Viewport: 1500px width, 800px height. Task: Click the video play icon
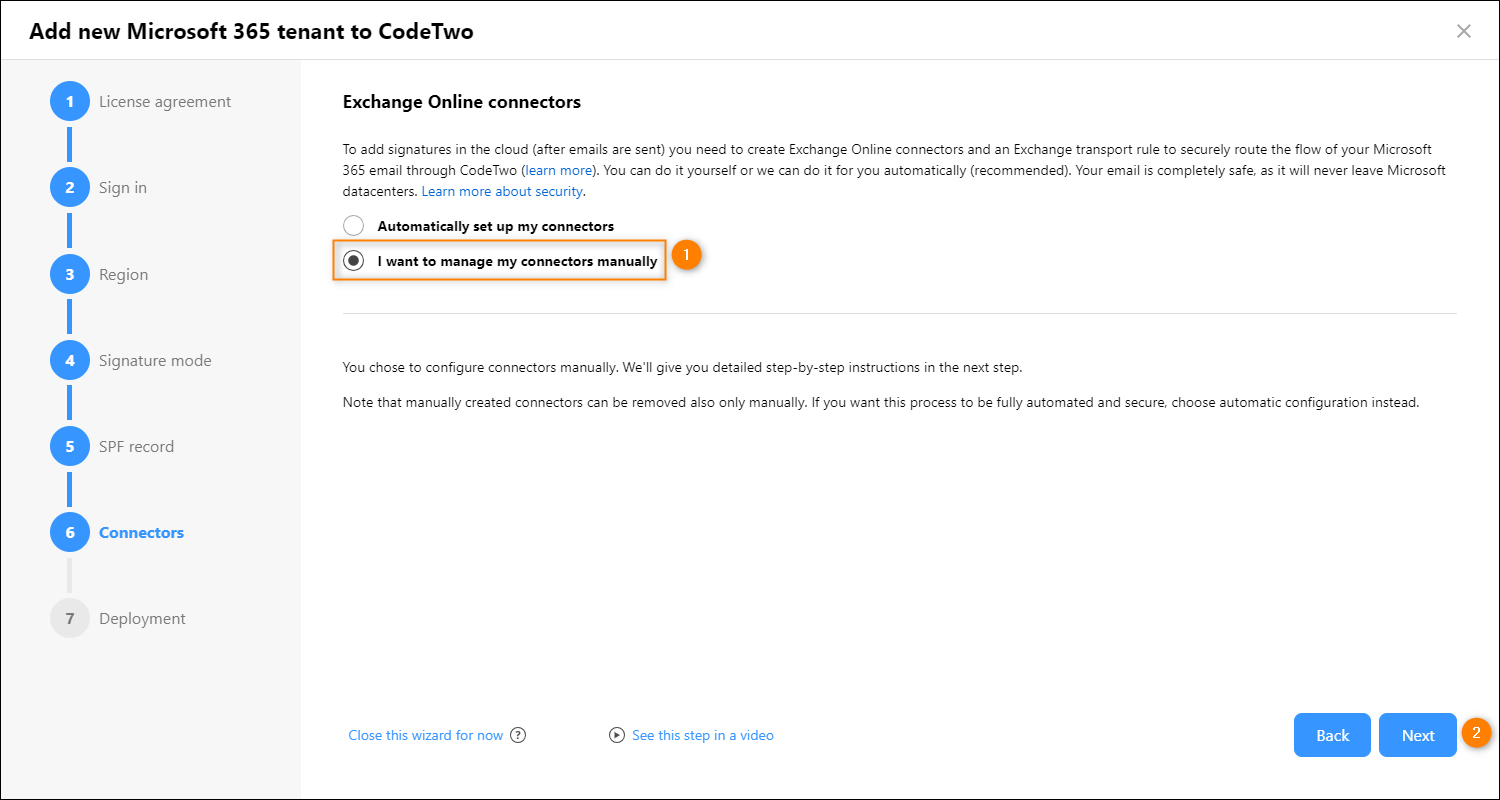[x=617, y=735]
